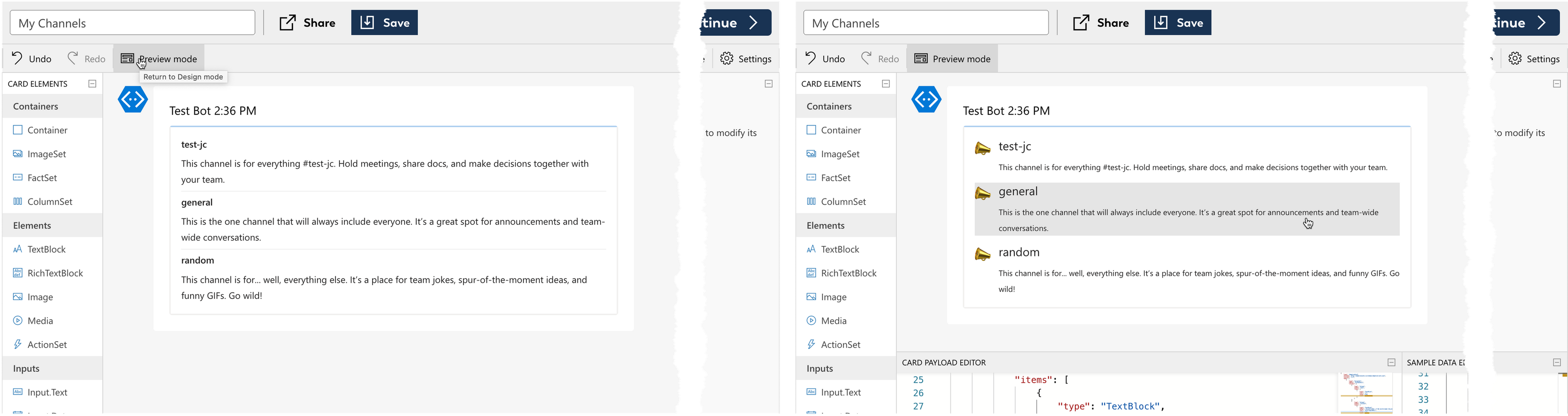Viewport: 1568px width, 416px height.
Task: Collapse Card Elements panel in the left screenshot
Action: pos(93,84)
